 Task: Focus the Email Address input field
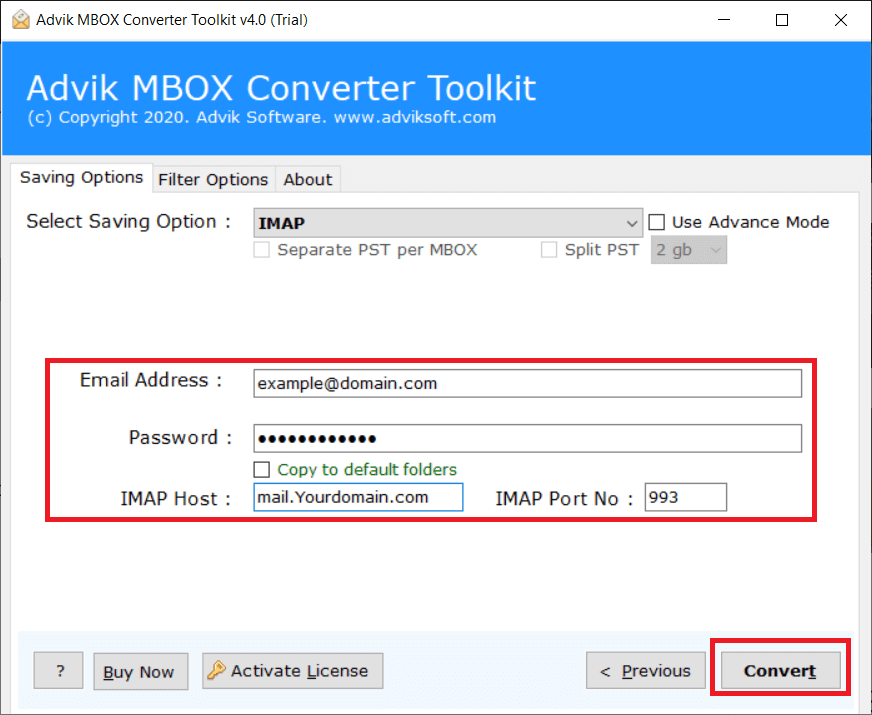click(527, 384)
